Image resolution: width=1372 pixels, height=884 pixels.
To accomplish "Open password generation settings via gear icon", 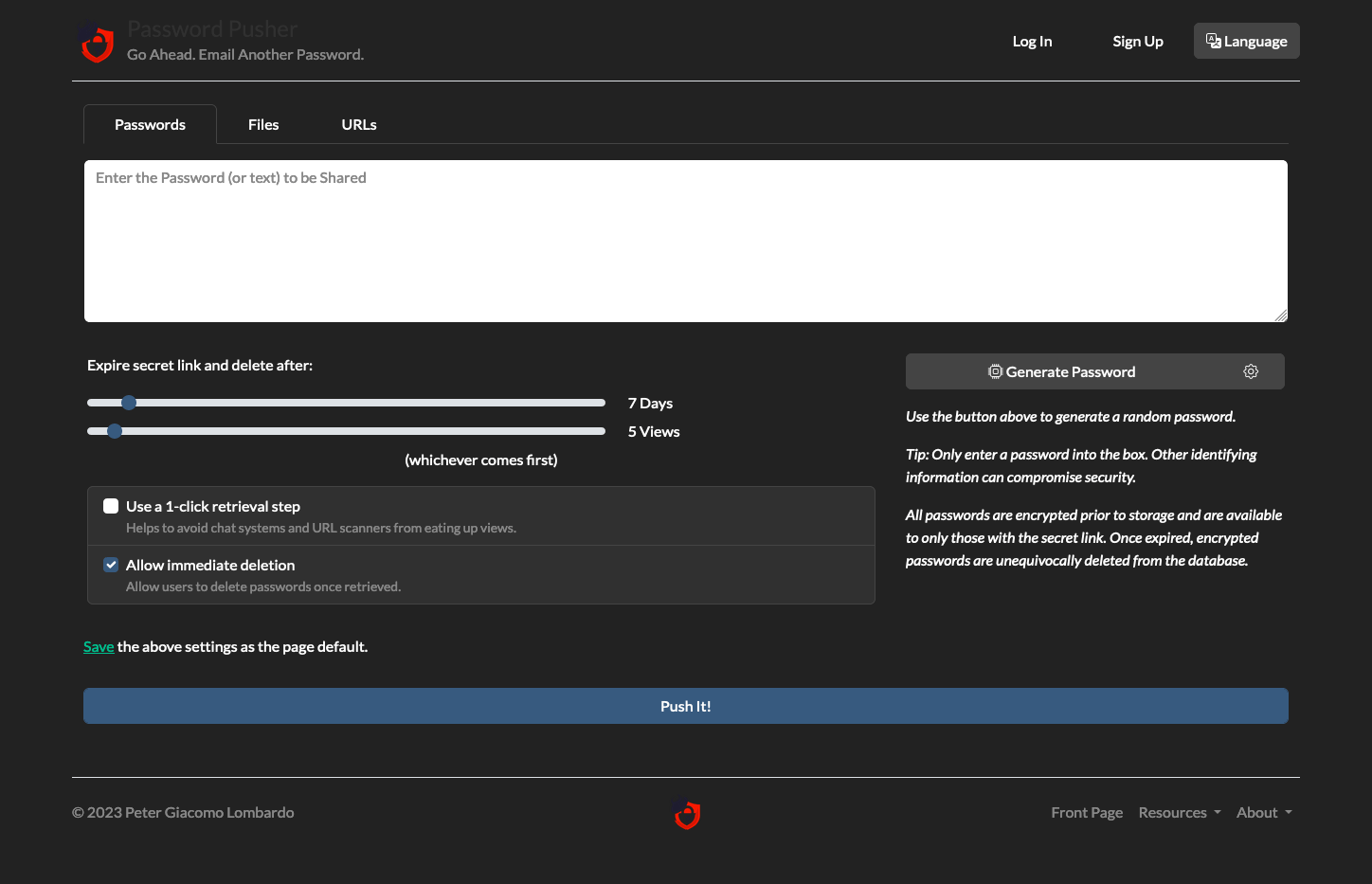I will 1251,371.
